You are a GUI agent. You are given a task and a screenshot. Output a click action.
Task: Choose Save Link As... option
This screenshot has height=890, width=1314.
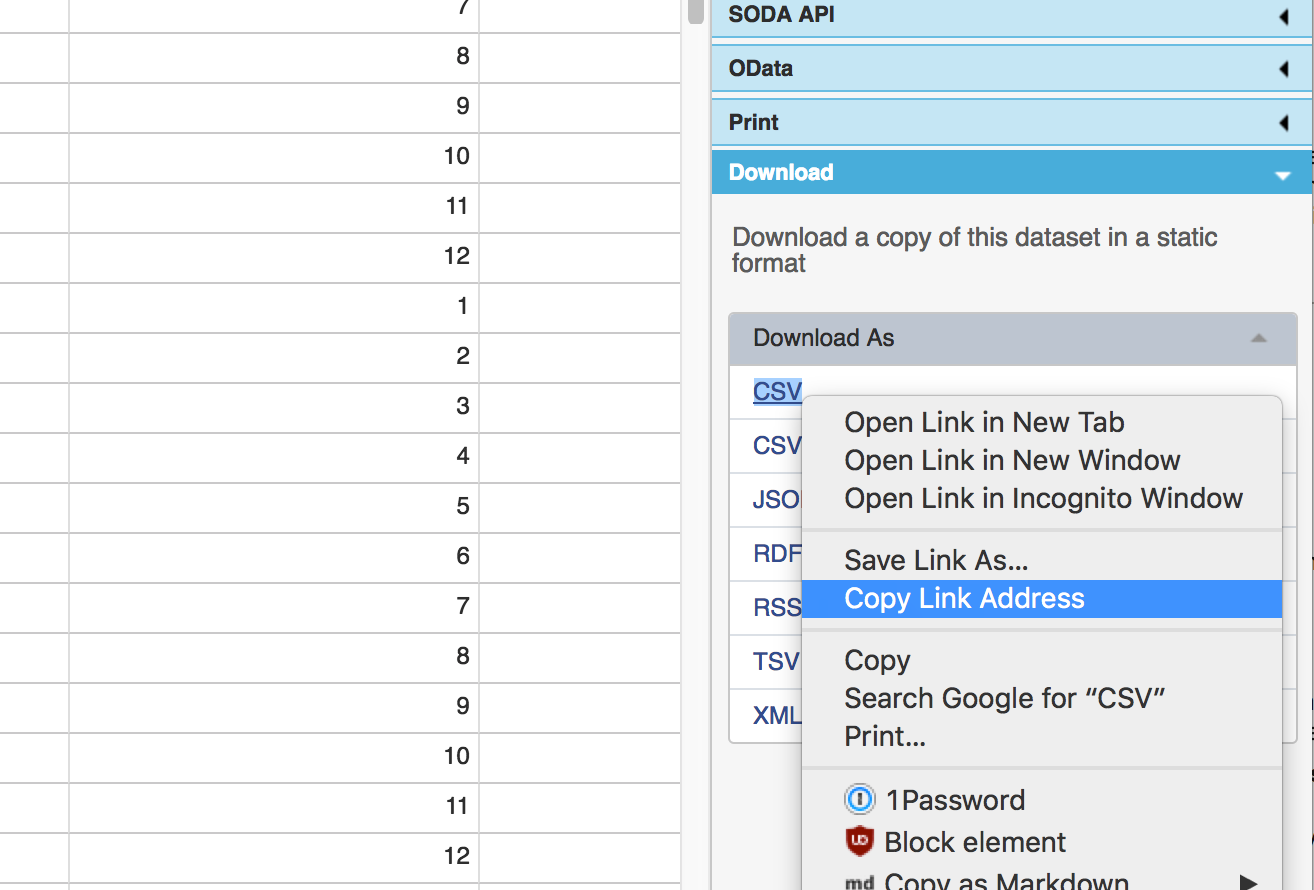936,561
